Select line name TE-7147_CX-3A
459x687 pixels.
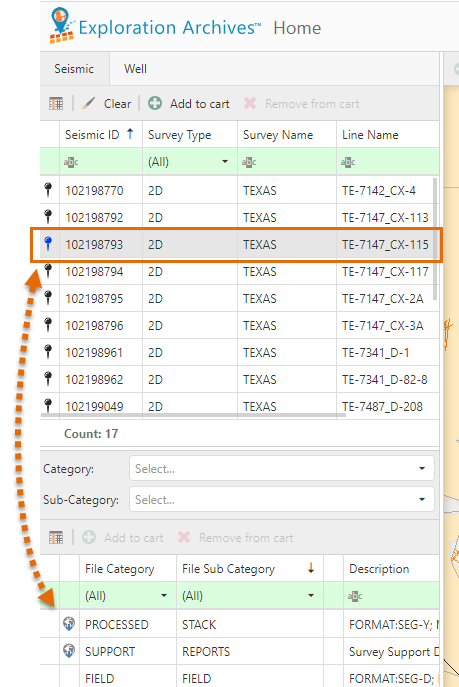(382, 326)
